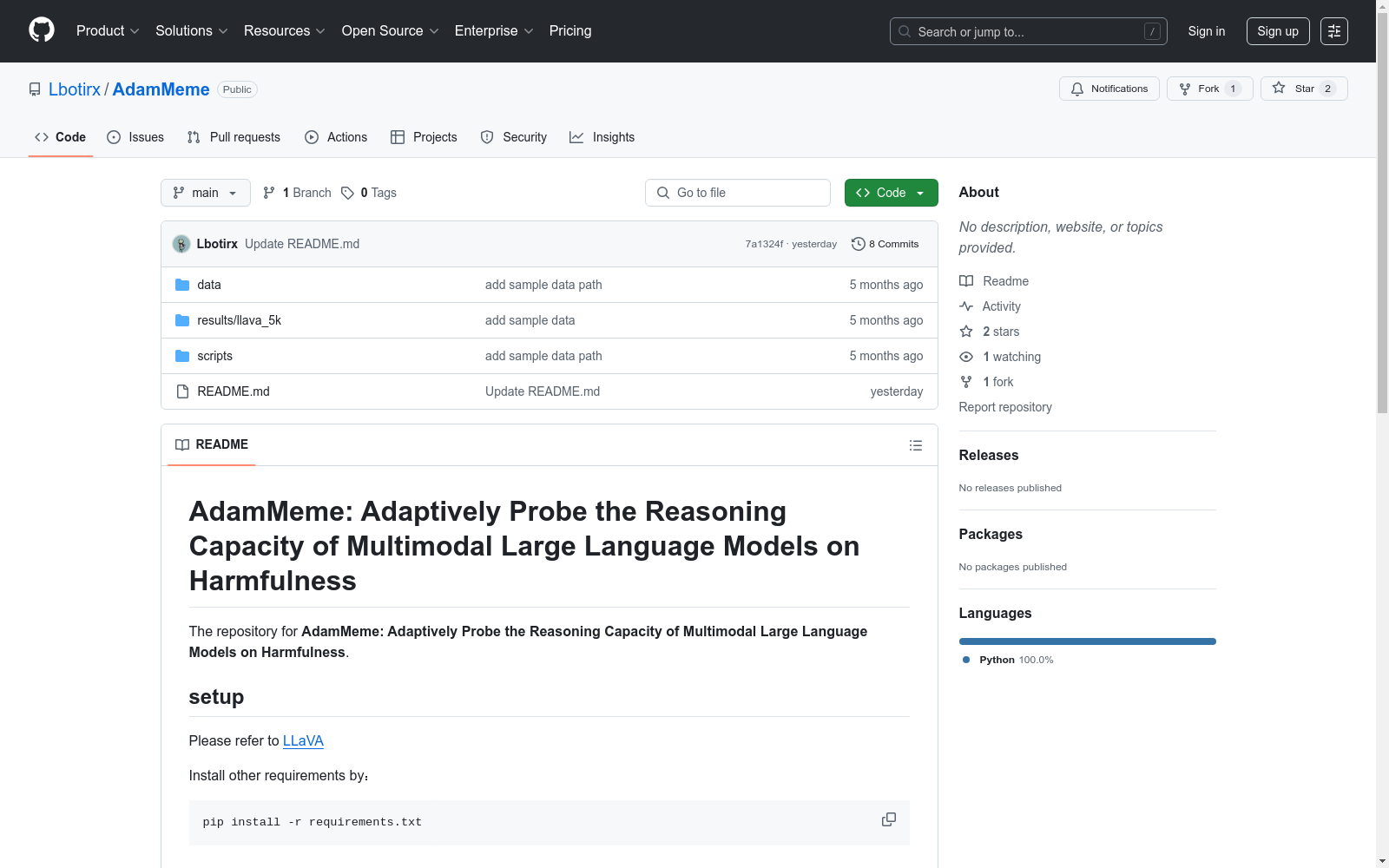This screenshot has height=868, width=1389.
Task: Open the AdamMeme repository name link
Action: pos(161,89)
